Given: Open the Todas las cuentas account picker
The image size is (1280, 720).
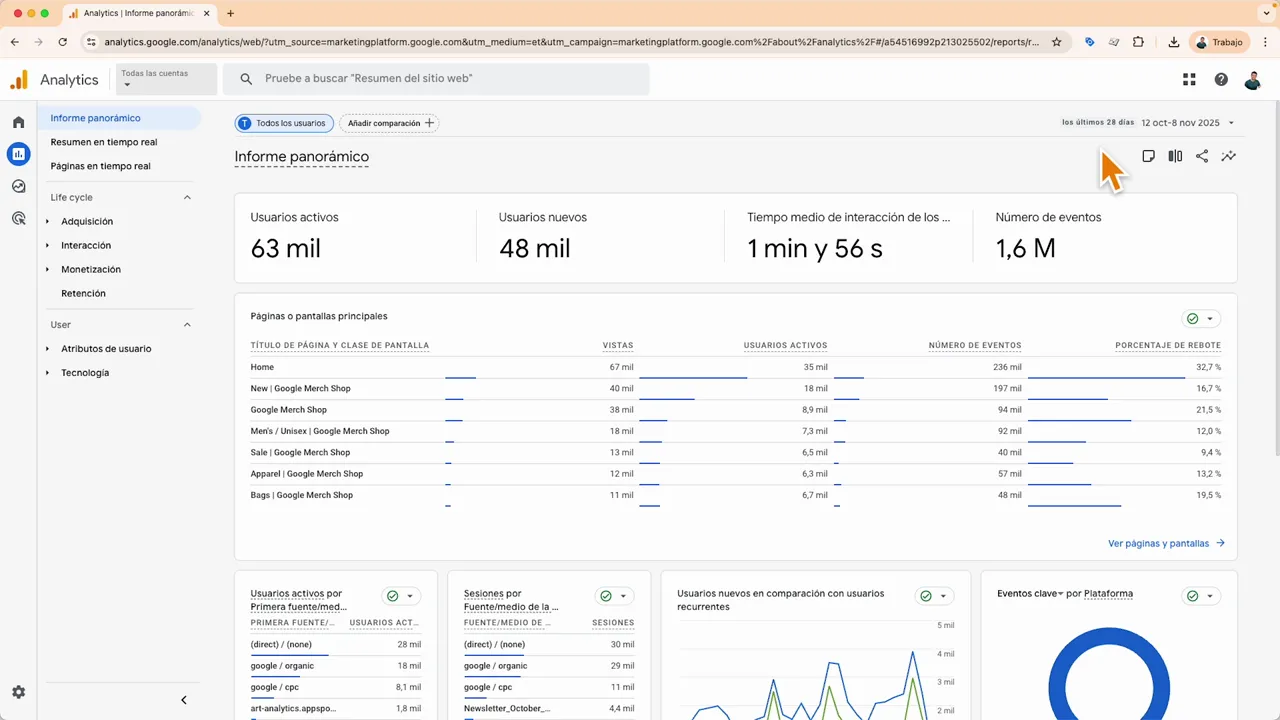Looking at the screenshot, I should pos(154,78).
